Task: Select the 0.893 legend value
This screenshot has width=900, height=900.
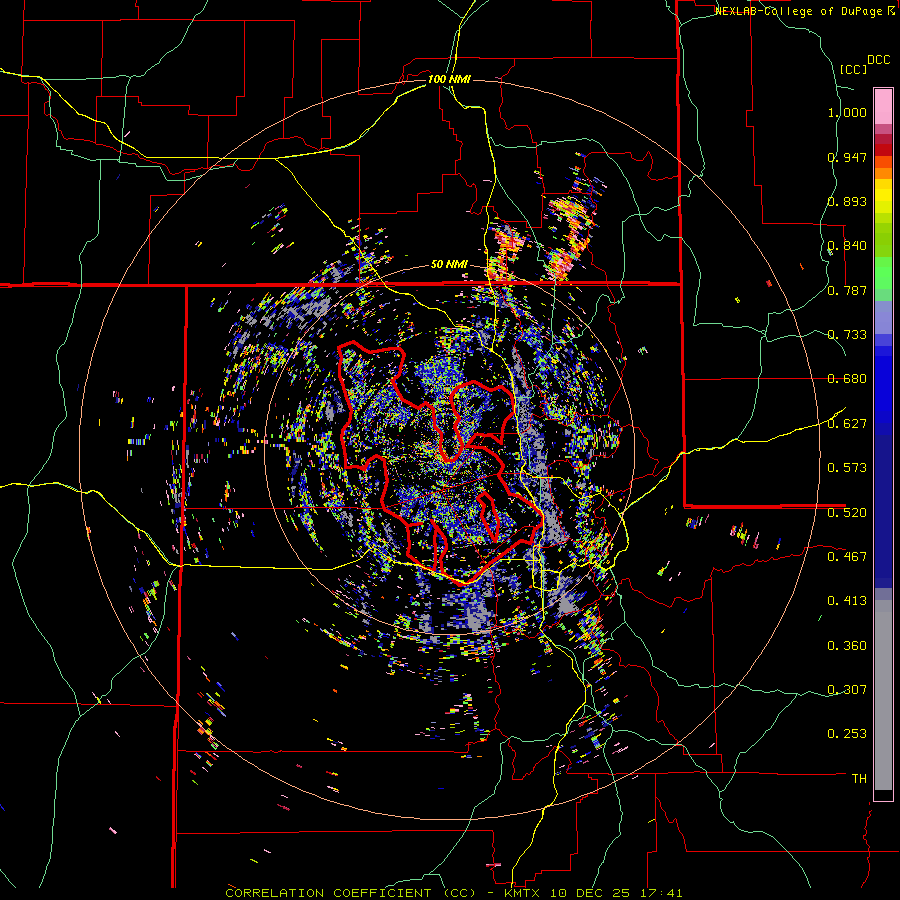Action: pyautogui.click(x=847, y=201)
